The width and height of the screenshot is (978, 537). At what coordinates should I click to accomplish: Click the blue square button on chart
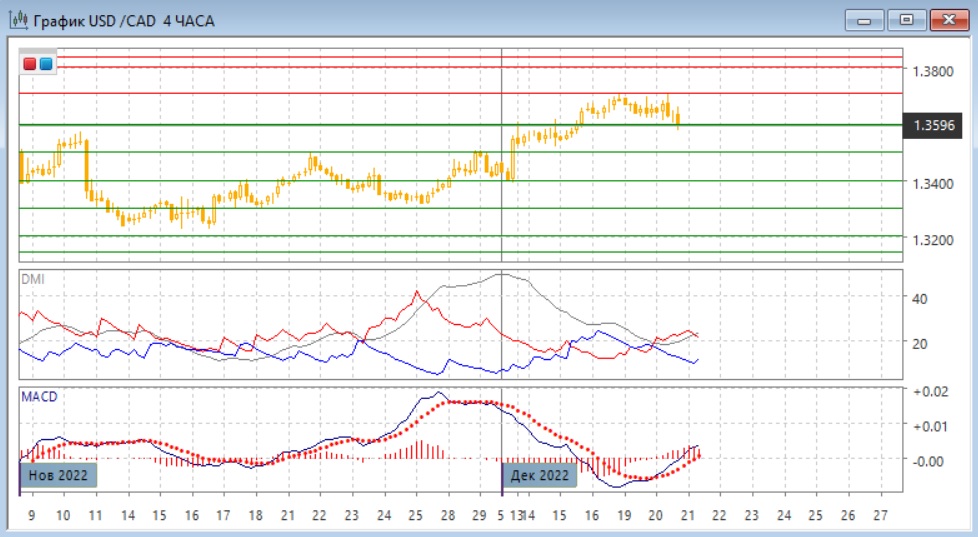coord(46,64)
